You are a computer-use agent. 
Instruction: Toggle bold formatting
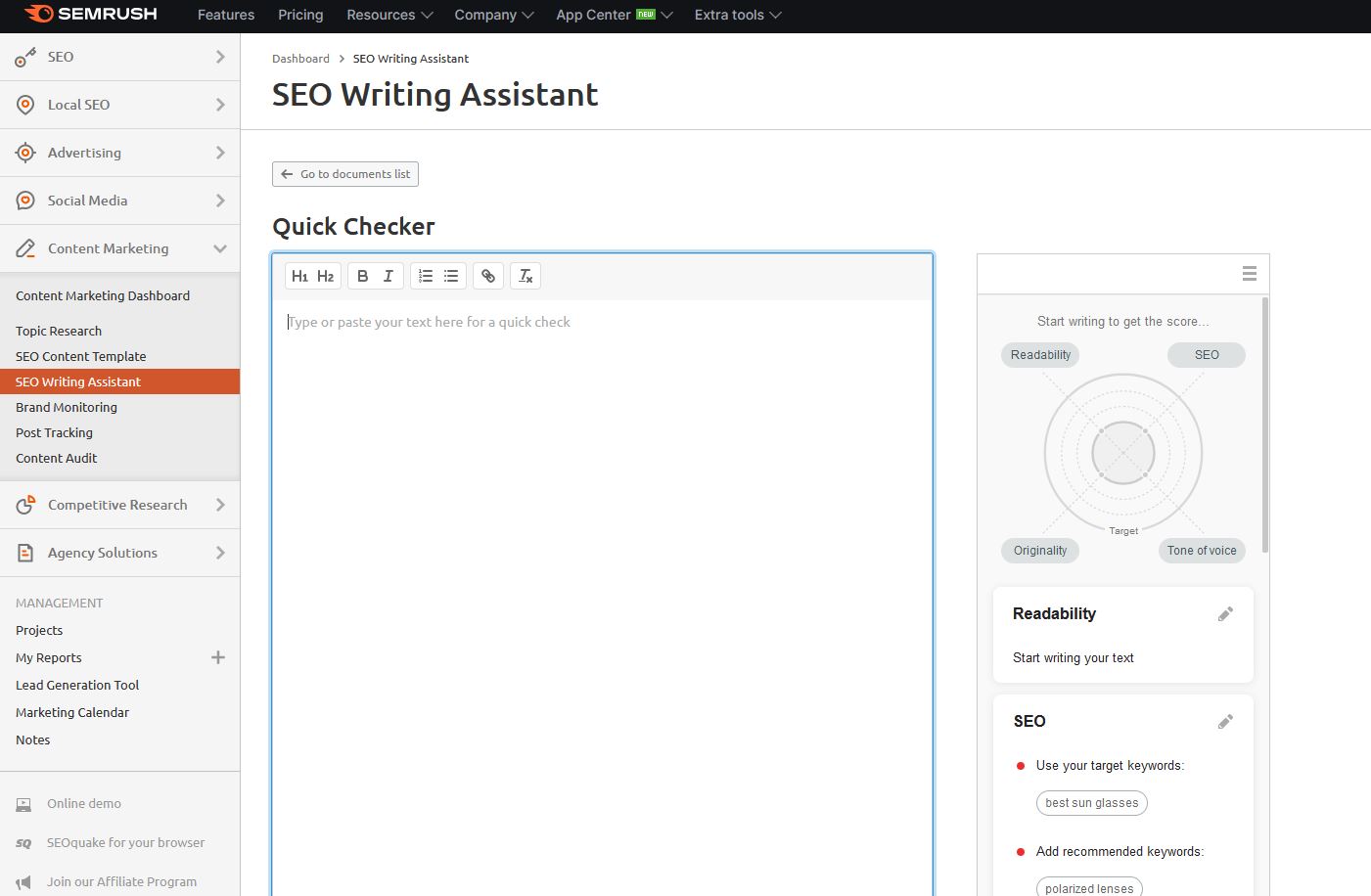pyautogui.click(x=363, y=276)
